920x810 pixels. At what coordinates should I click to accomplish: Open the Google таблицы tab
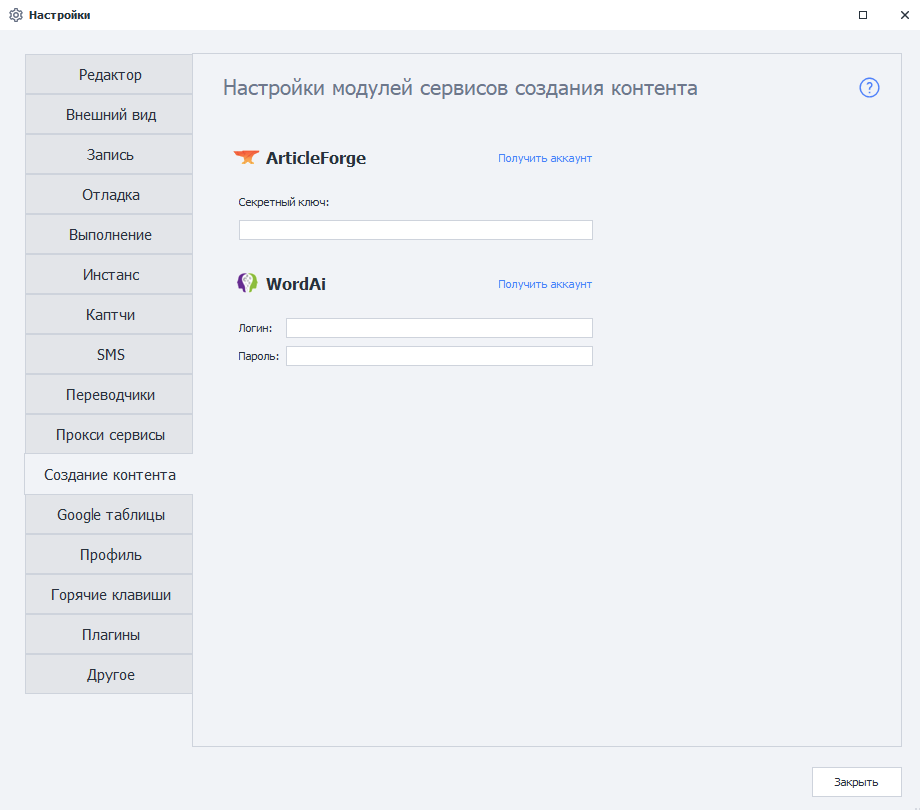pyautogui.click(x=110, y=515)
